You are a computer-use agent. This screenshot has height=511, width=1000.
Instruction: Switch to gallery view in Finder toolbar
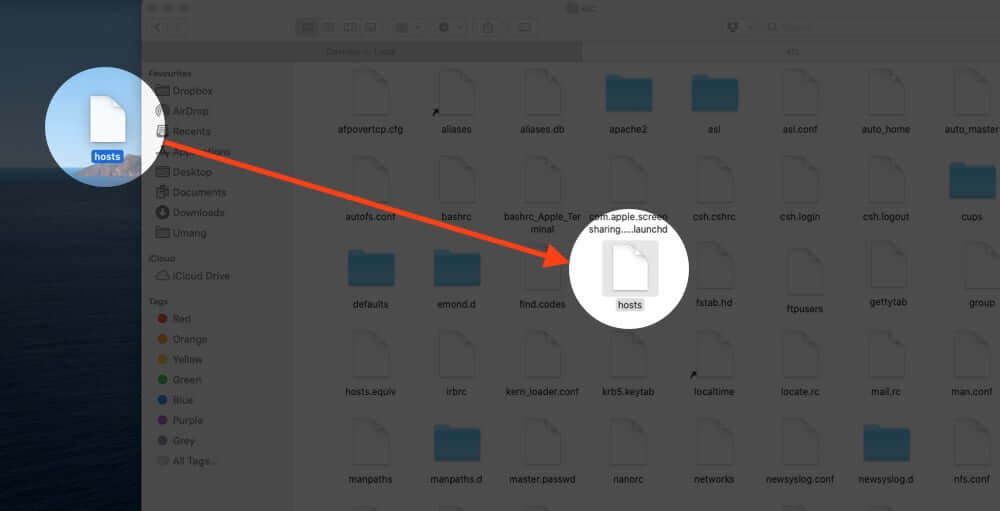371,27
